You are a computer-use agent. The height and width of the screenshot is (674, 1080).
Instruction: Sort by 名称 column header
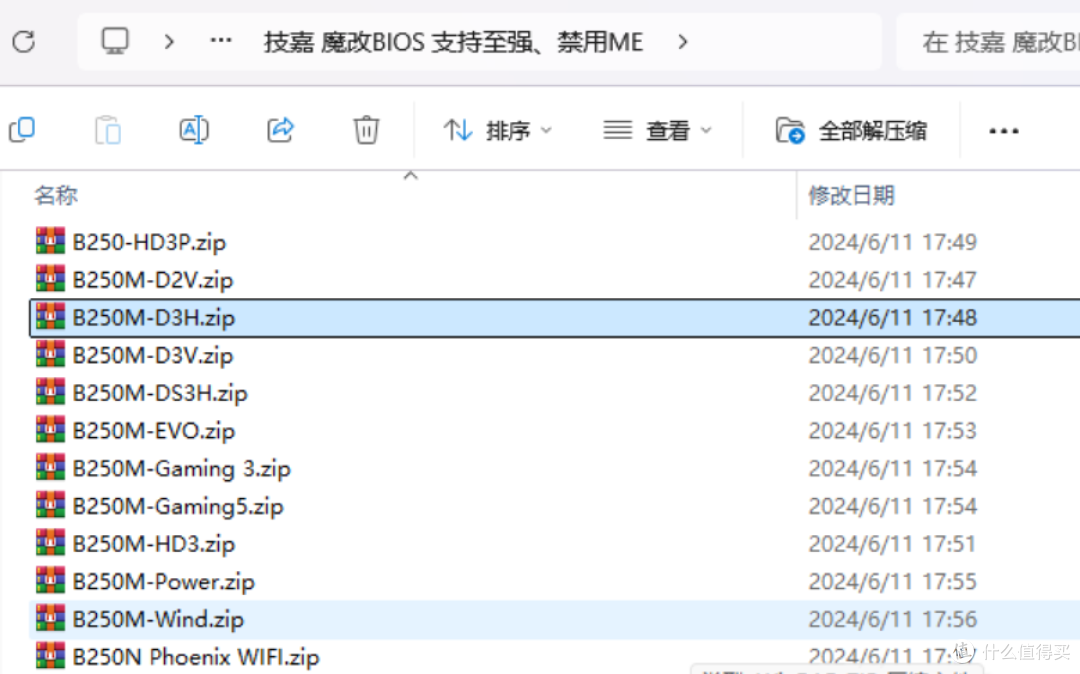click(x=56, y=196)
